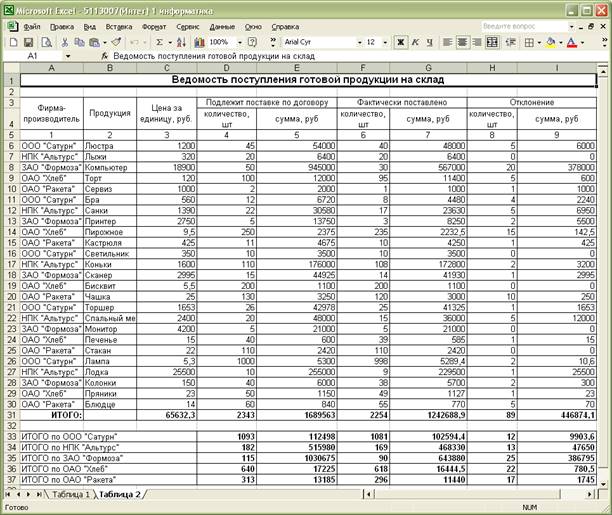This screenshot has width=612, height=515.
Task: Go to next sheet tab navigation arrow
Action: tap(28, 494)
